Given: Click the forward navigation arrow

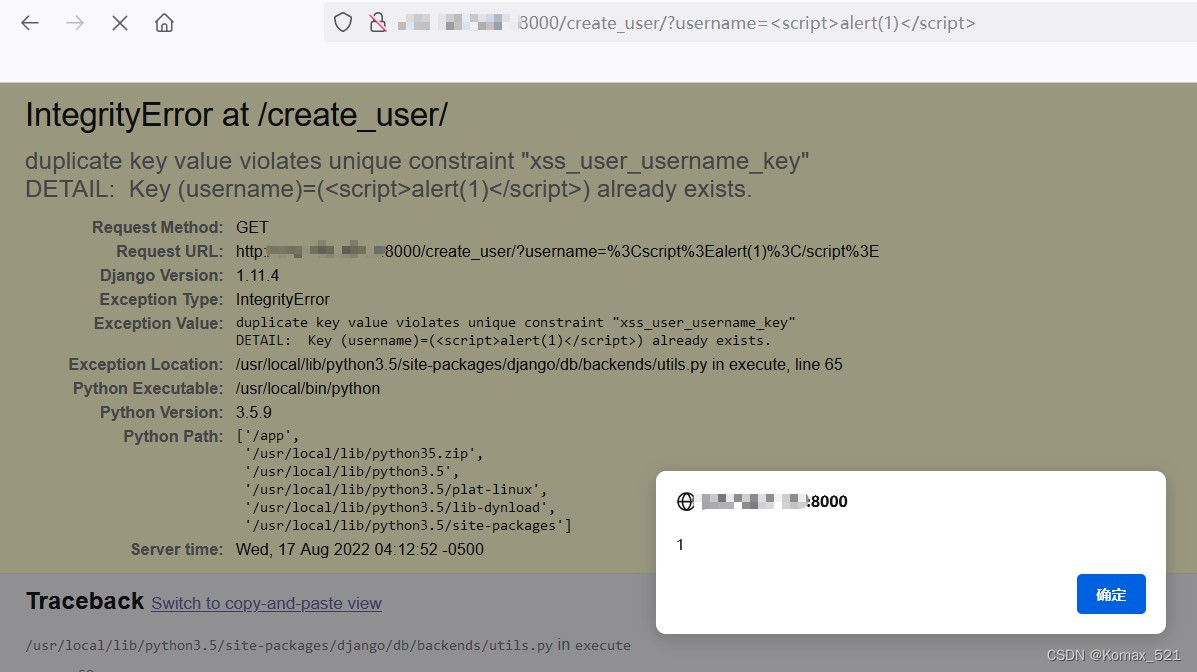Looking at the screenshot, I should 75,23.
